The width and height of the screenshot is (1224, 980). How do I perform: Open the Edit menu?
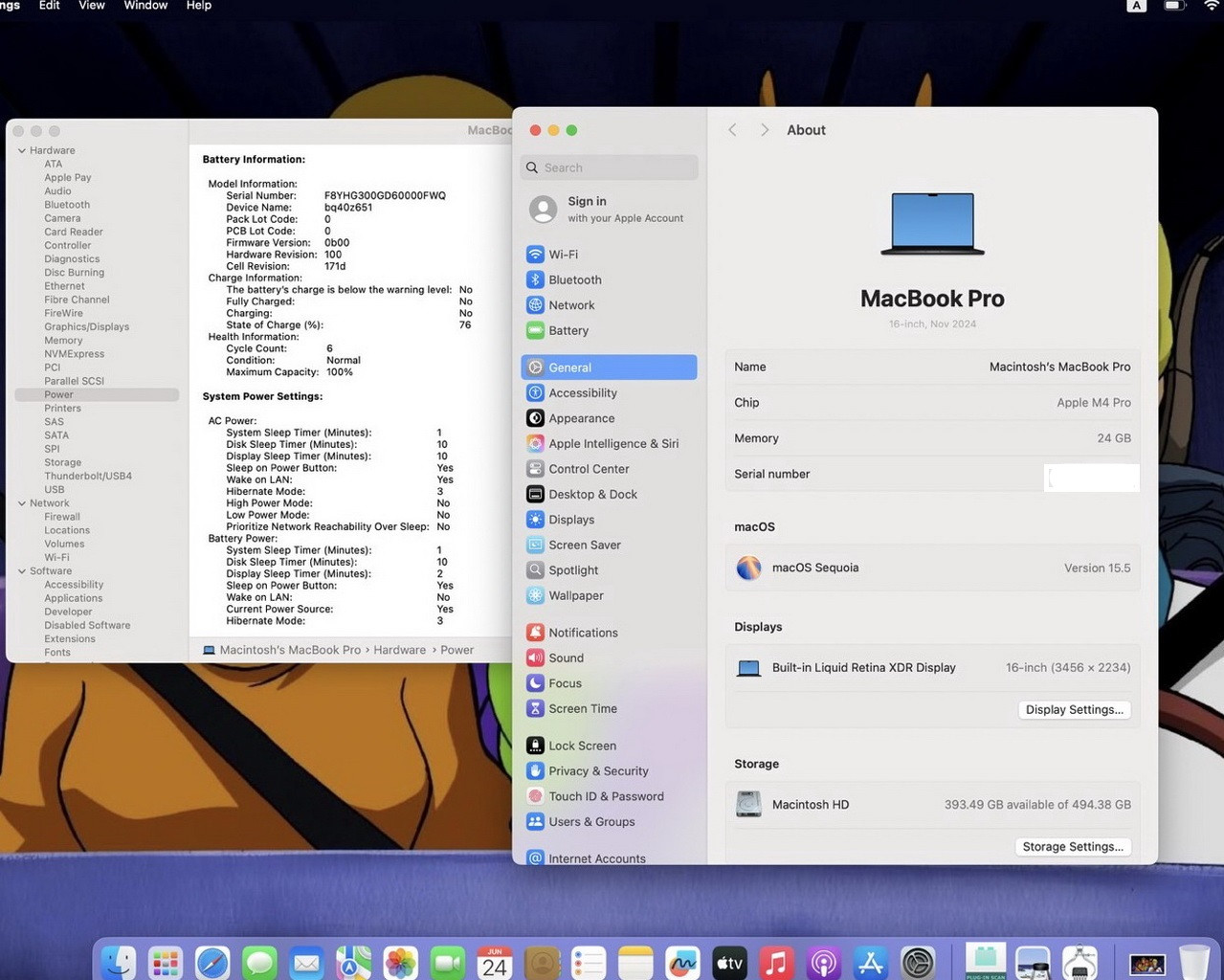[x=50, y=6]
